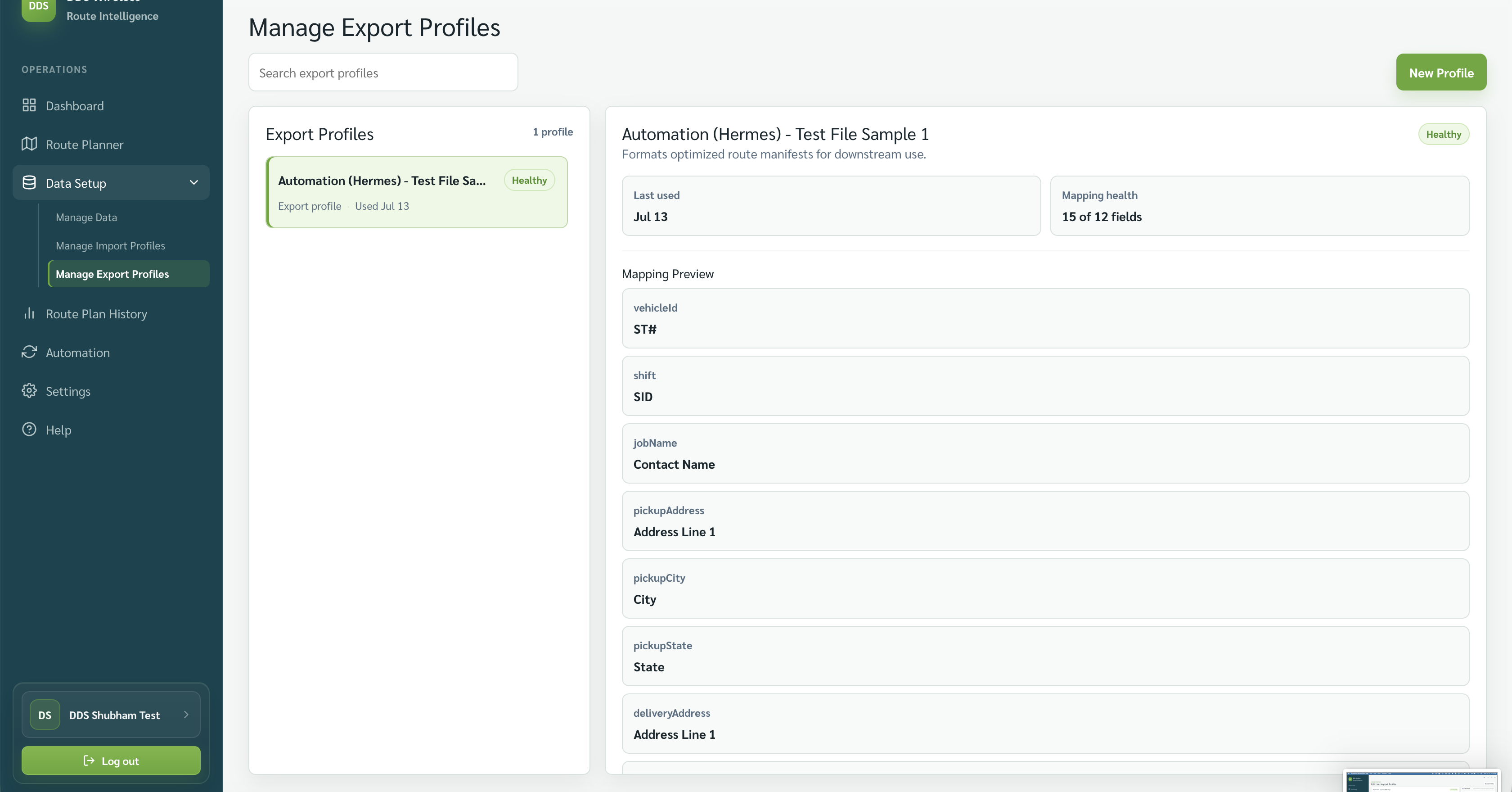
Task: Click the DS account avatar
Action: pos(45,715)
